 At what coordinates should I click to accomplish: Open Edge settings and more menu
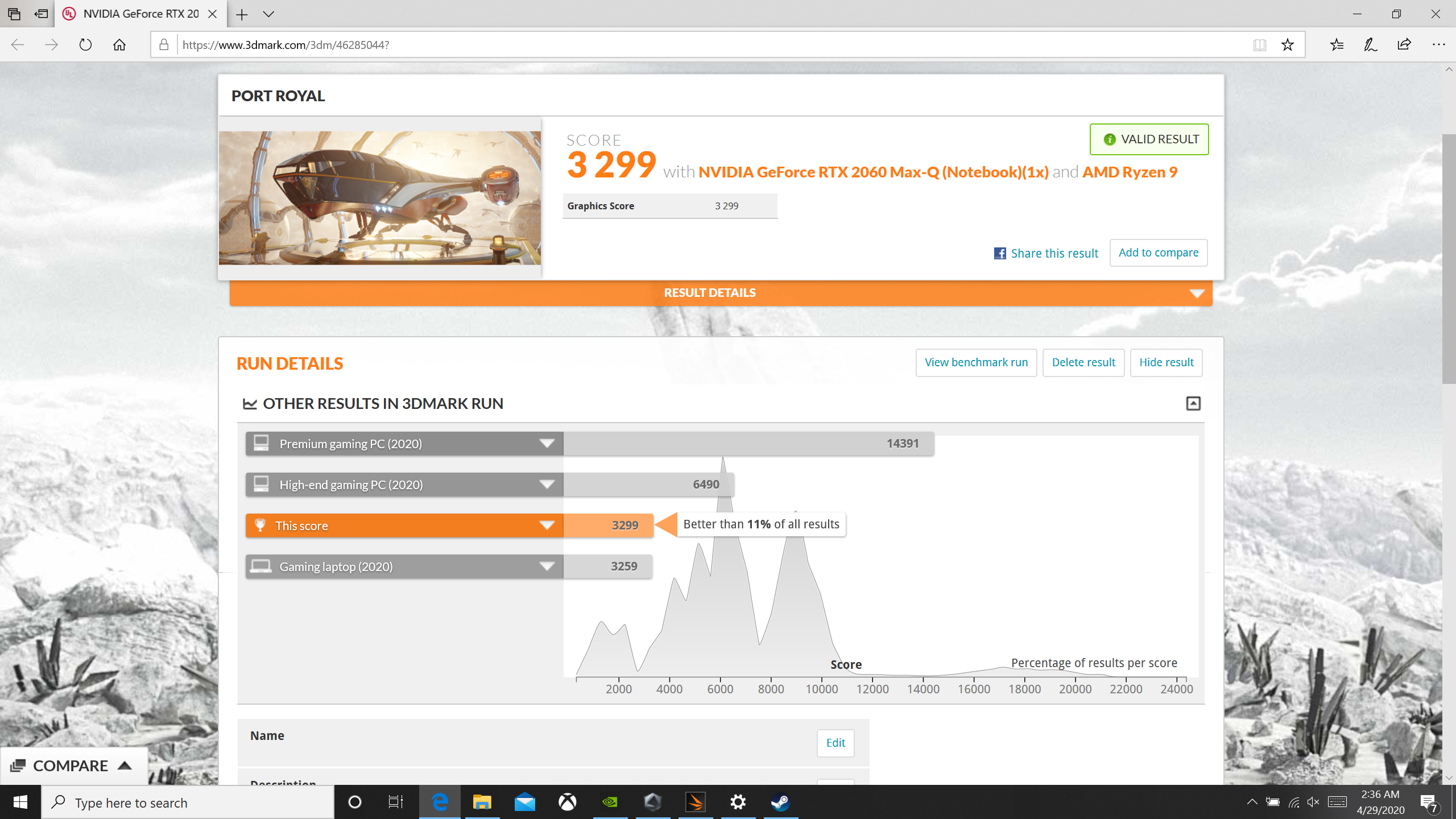tap(1439, 44)
